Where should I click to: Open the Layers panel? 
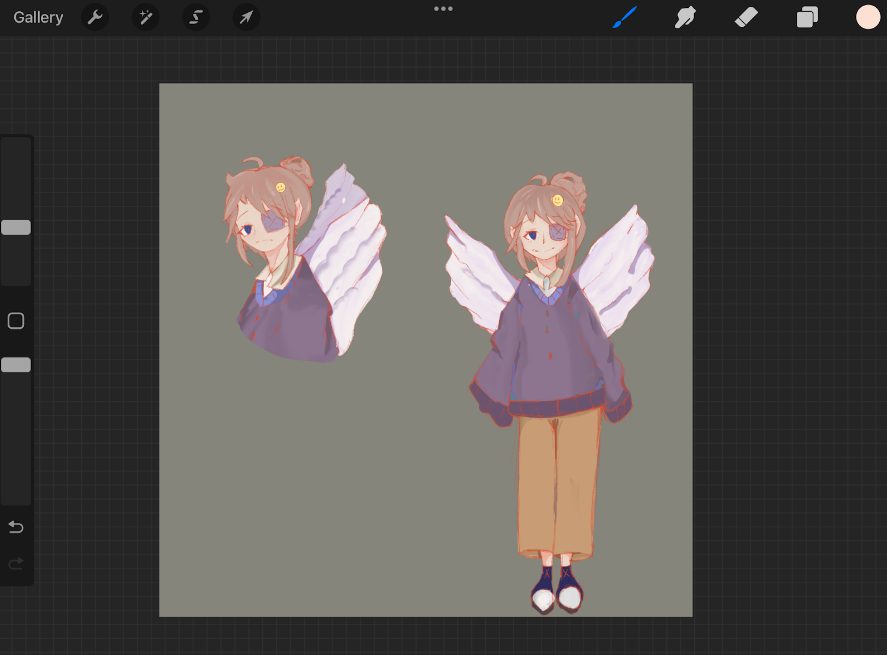tap(807, 18)
